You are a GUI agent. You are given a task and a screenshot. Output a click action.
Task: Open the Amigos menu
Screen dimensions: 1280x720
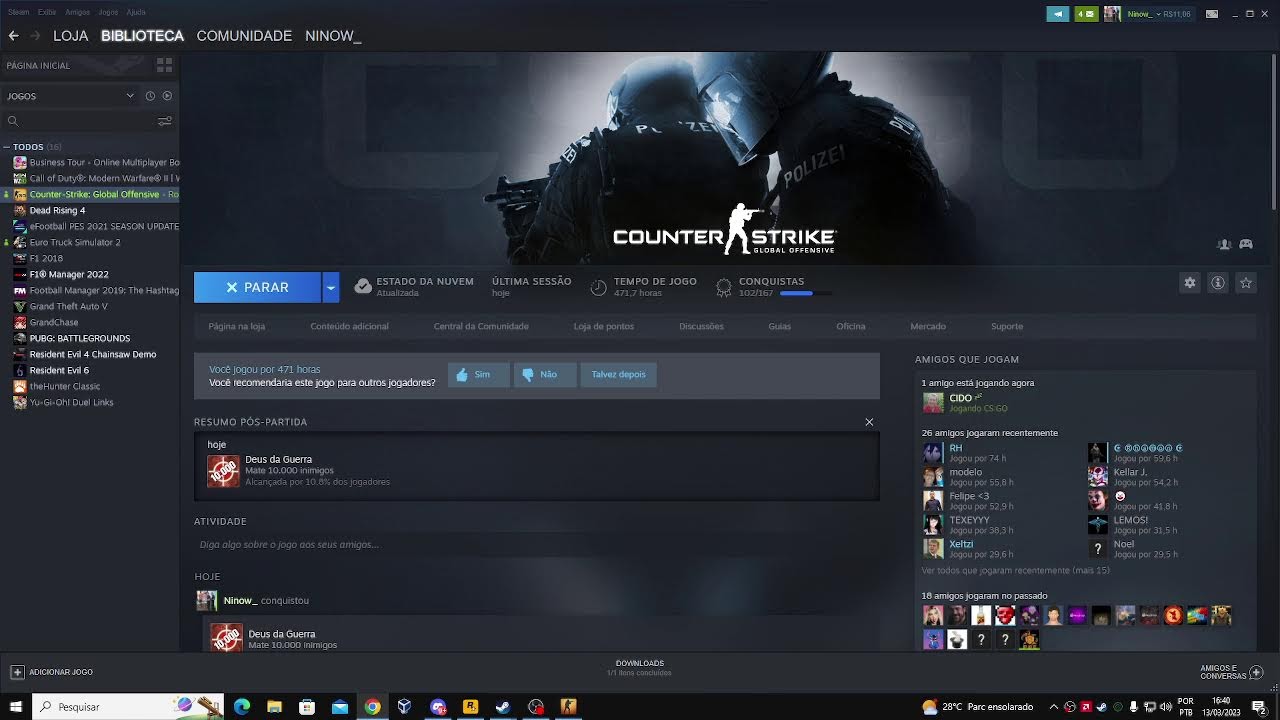click(x=77, y=12)
